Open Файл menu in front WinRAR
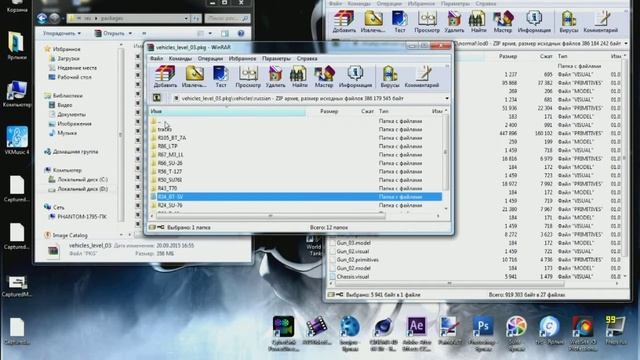The width and height of the screenshot is (640, 360). [x=156, y=58]
